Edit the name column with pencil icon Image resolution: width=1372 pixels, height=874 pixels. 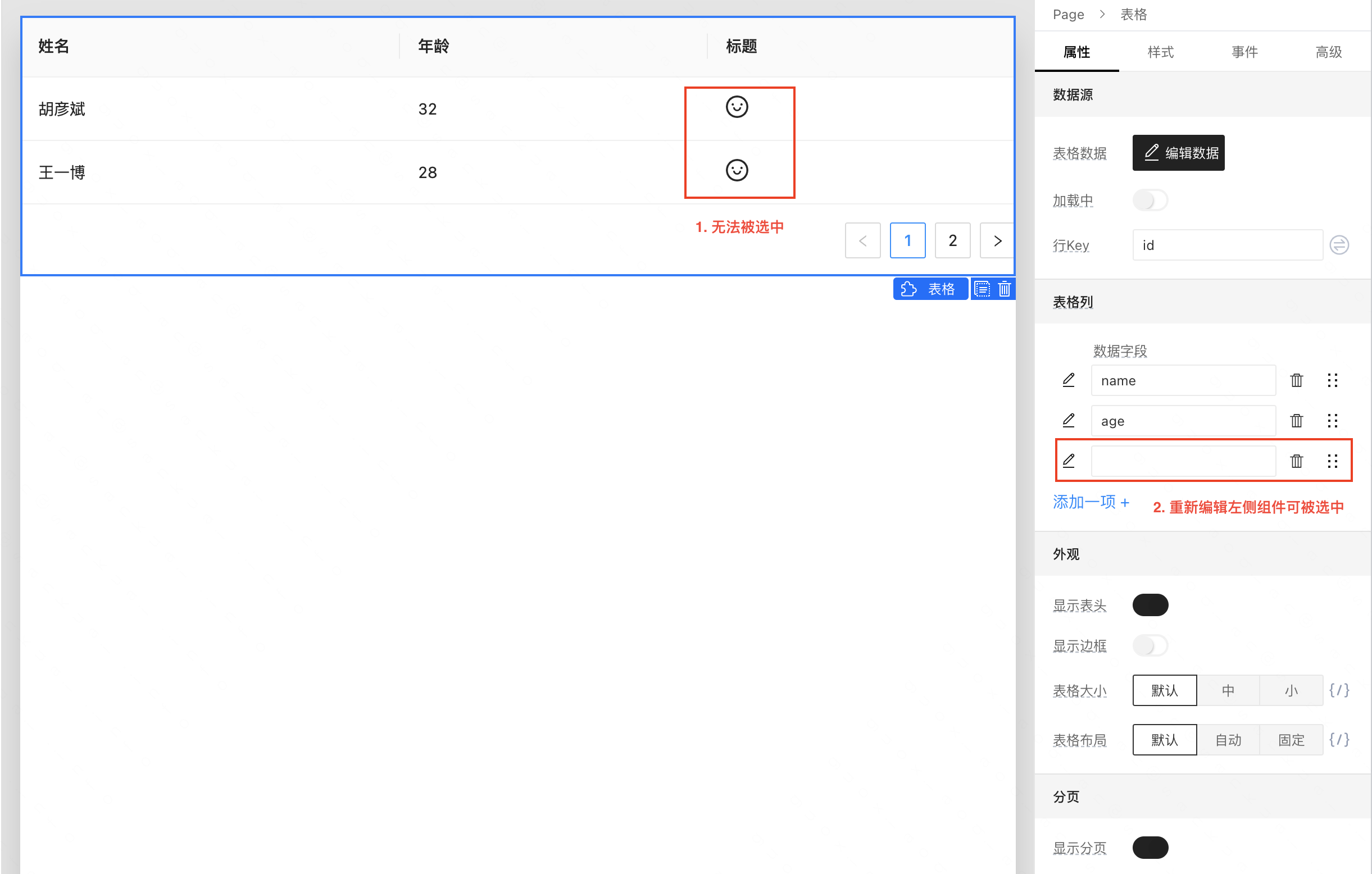coord(1069,380)
